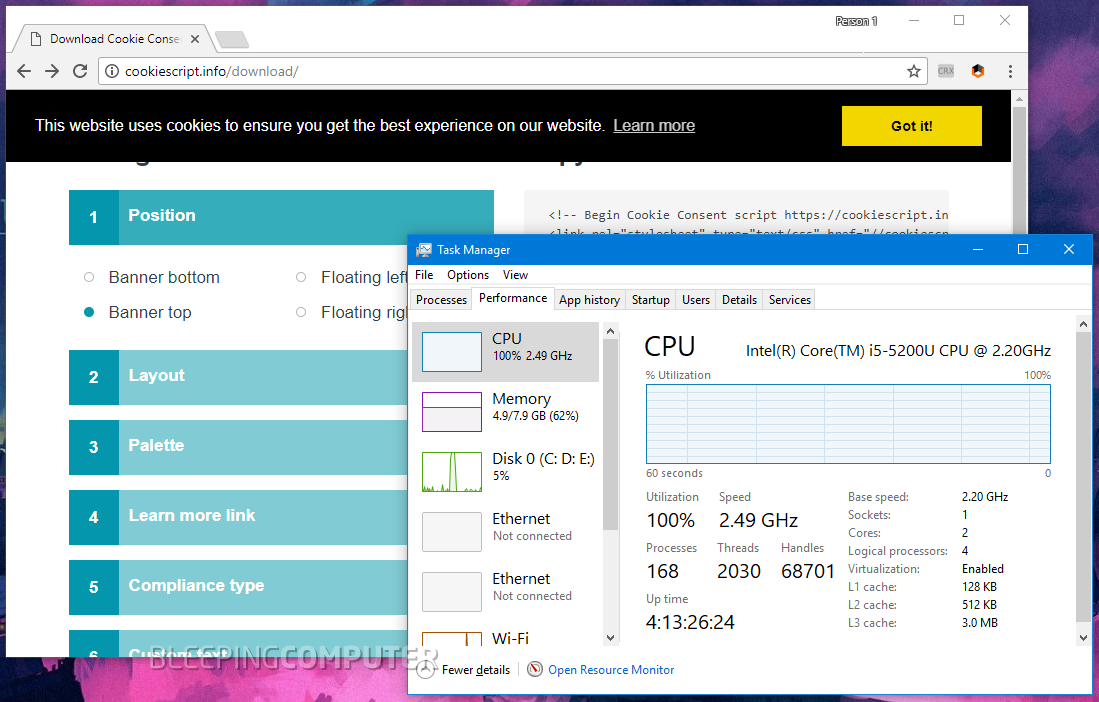
Task: Expand the Learn more link section
Action: pyautogui.click(x=238, y=517)
